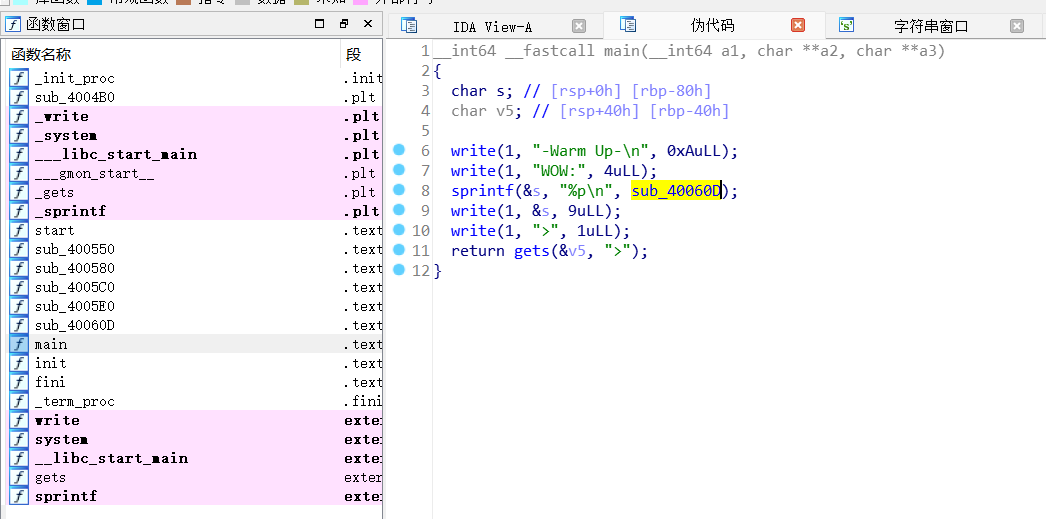Click pseudocode tab icon
This screenshot has height=519, width=1046.
coord(627,25)
